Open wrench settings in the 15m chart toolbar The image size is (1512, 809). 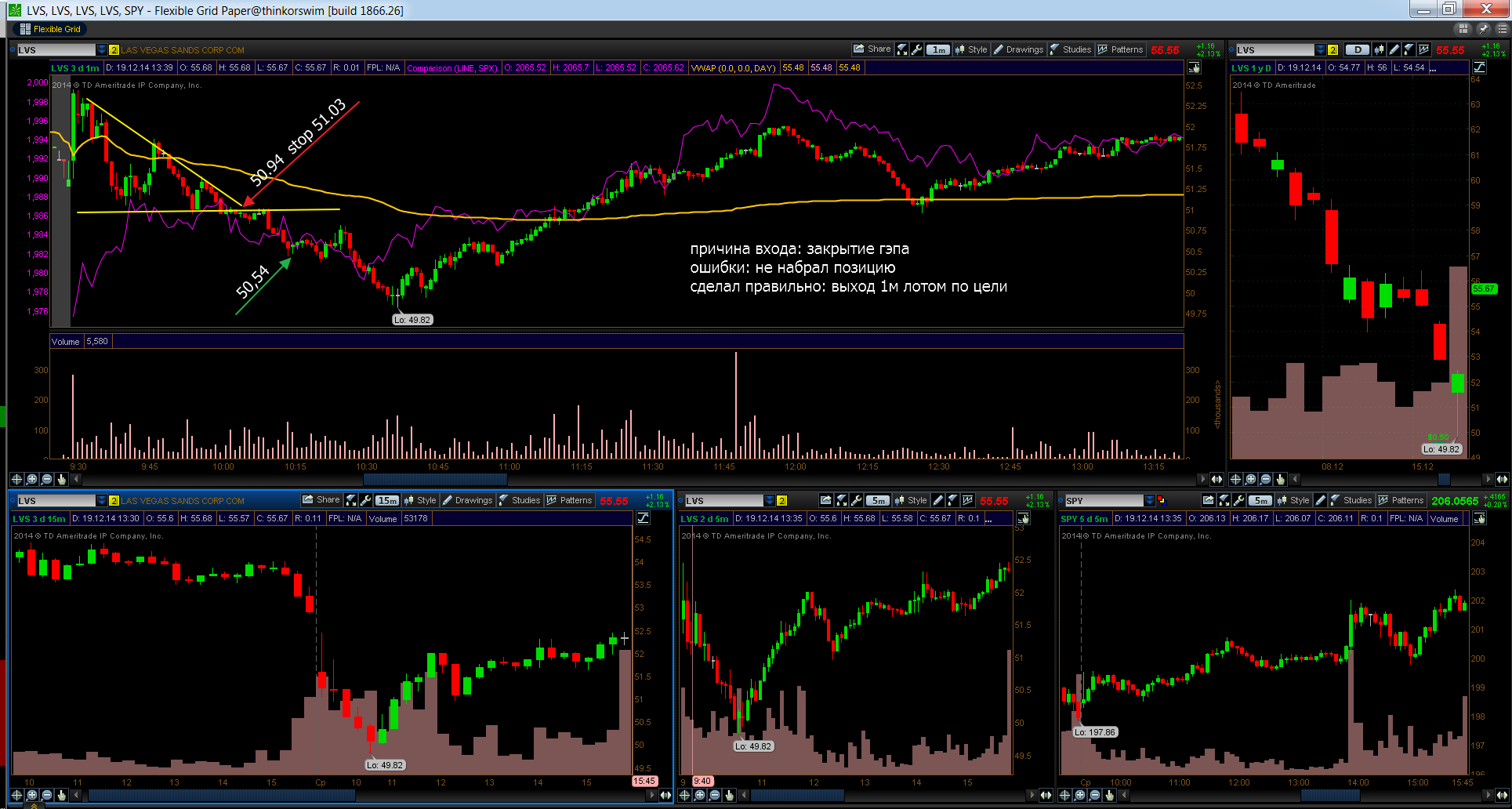365,500
